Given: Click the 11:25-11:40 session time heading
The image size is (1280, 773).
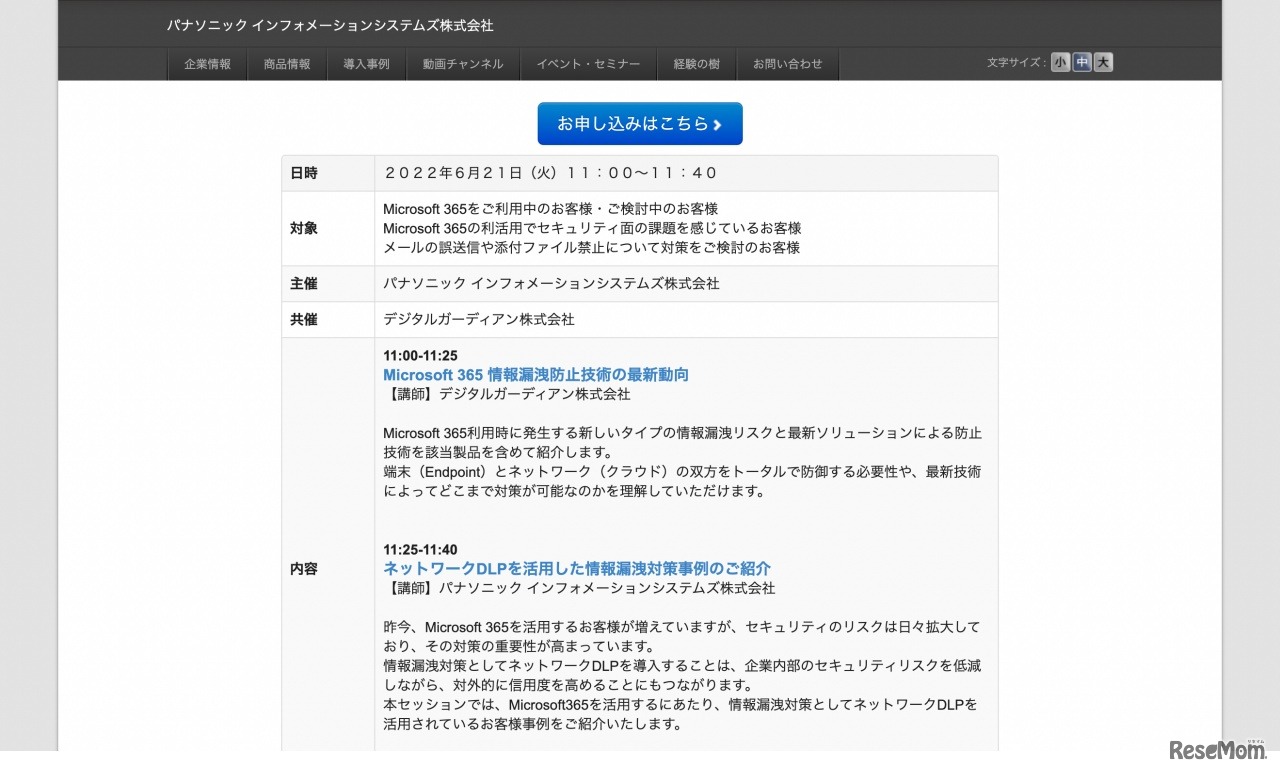Looking at the screenshot, I should coord(420,550).
